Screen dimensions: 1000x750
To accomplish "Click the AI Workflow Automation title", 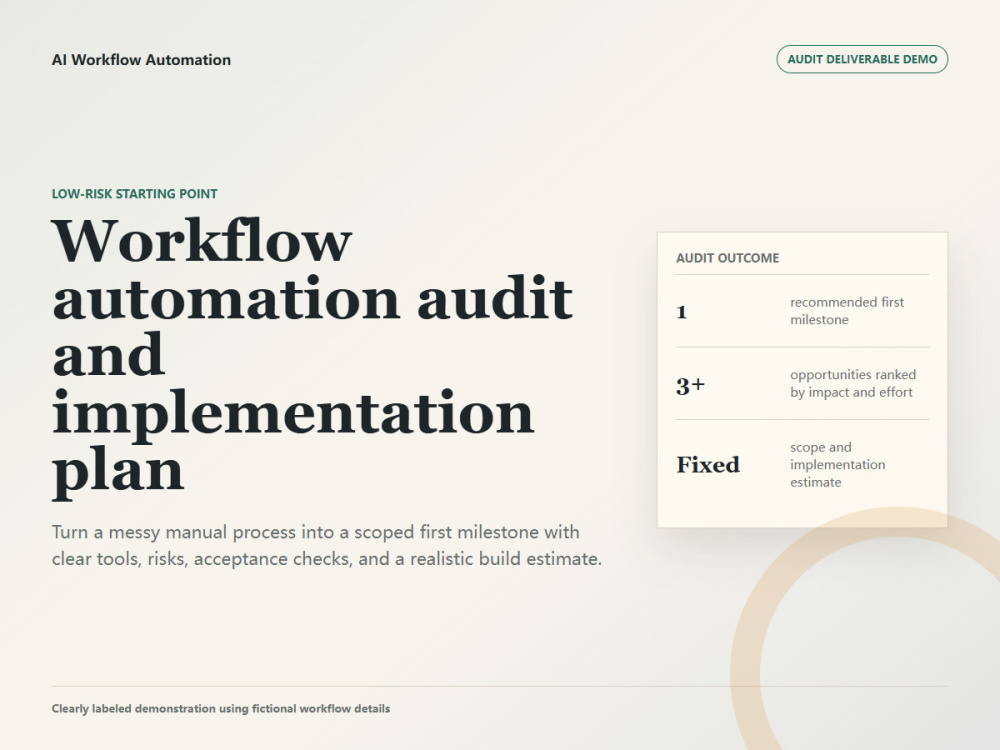I will (141, 60).
